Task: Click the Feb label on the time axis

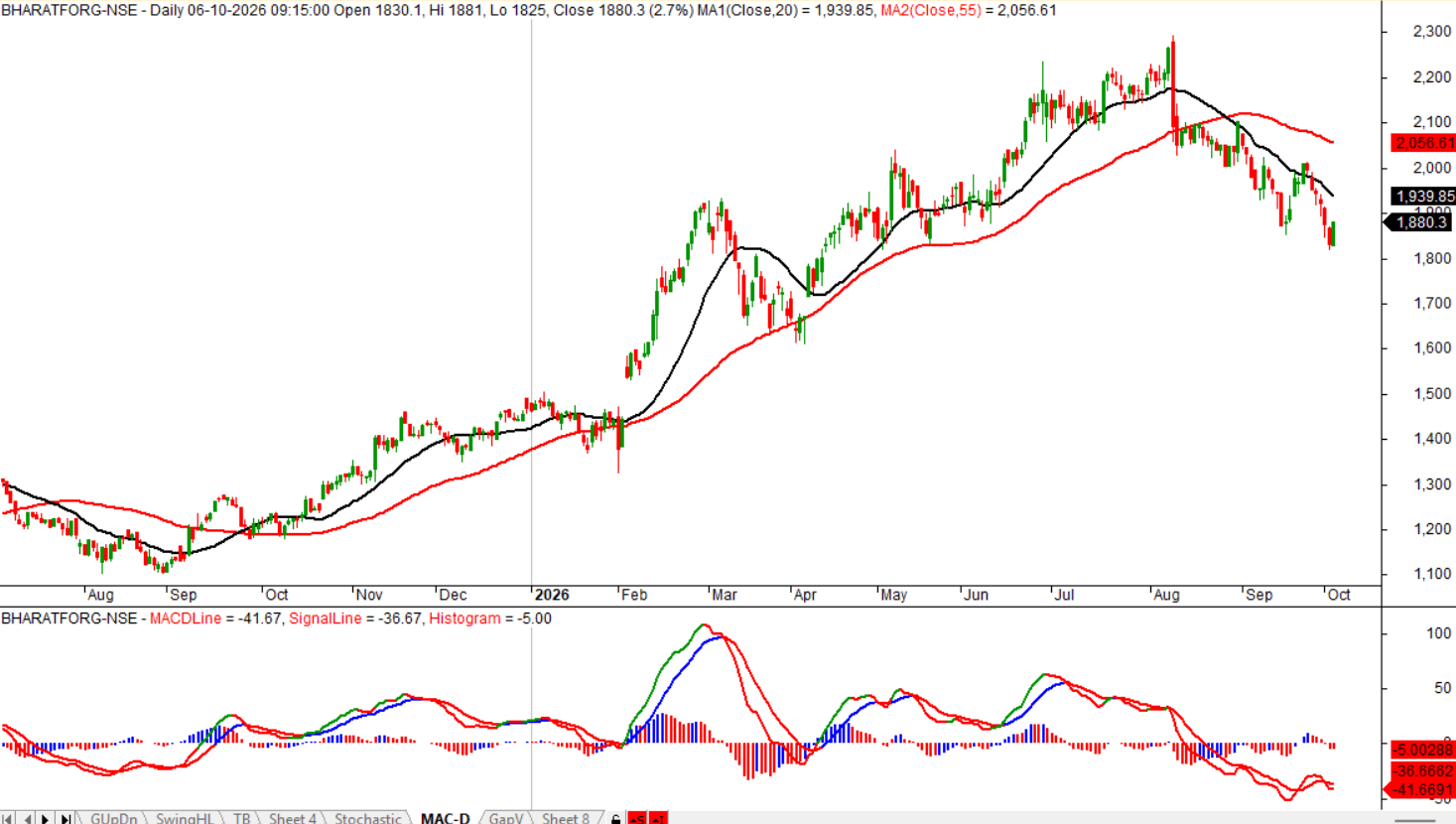Action: (634, 595)
